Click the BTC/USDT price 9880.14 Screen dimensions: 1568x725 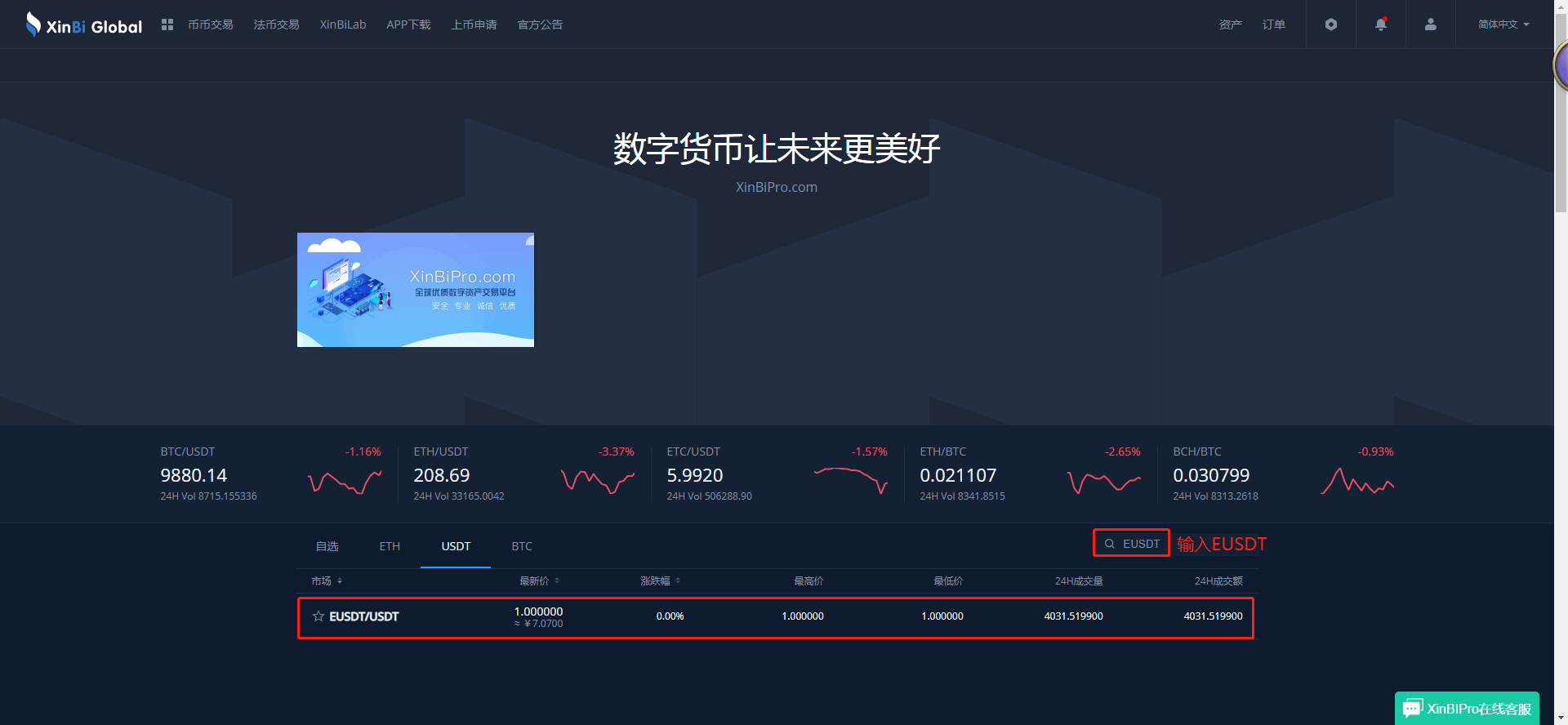[x=194, y=475]
